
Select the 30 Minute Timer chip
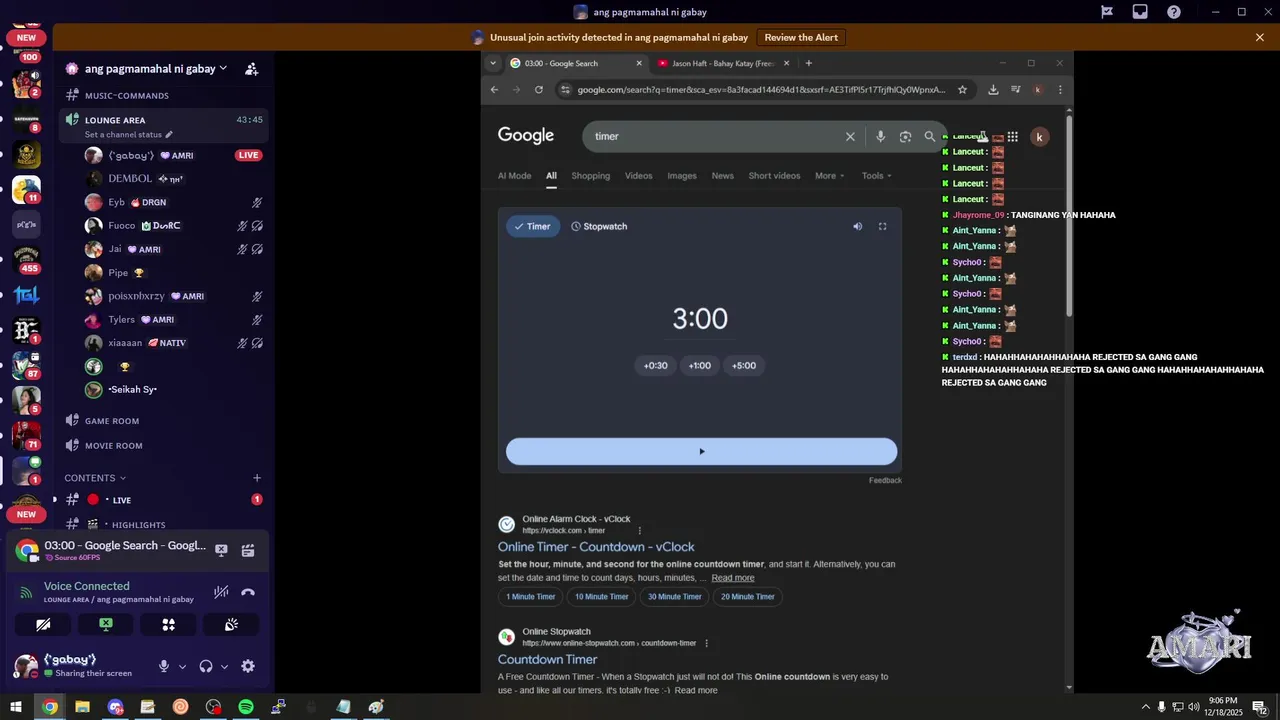[674, 597]
